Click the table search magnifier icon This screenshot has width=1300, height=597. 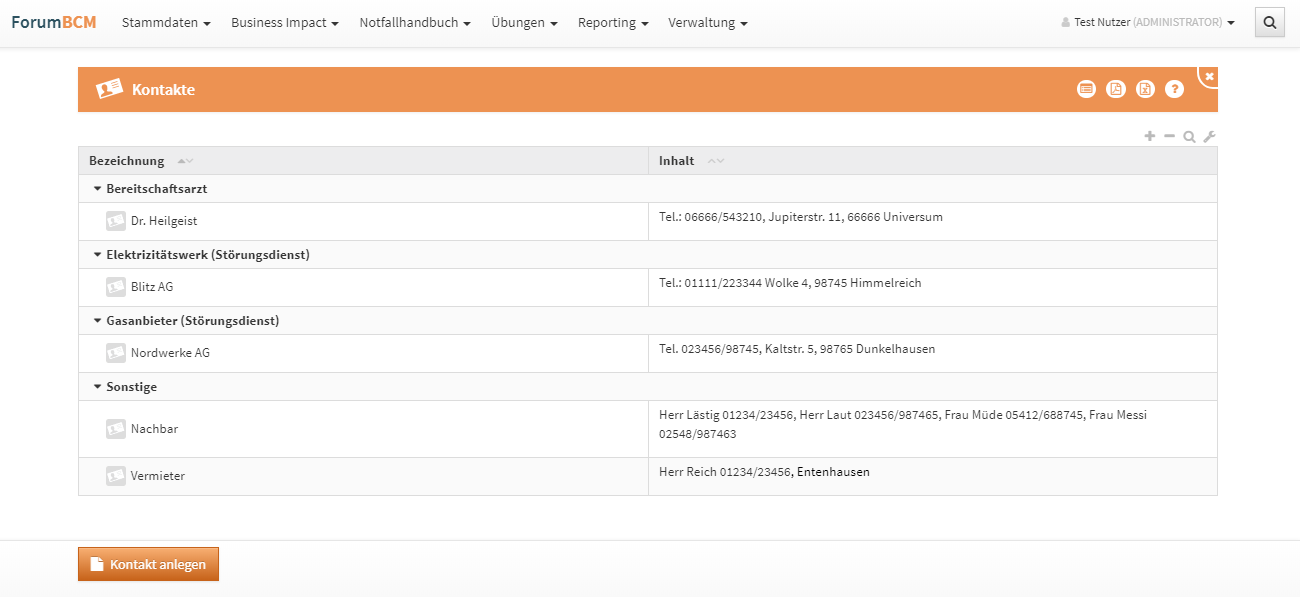click(x=1189, y=137)
